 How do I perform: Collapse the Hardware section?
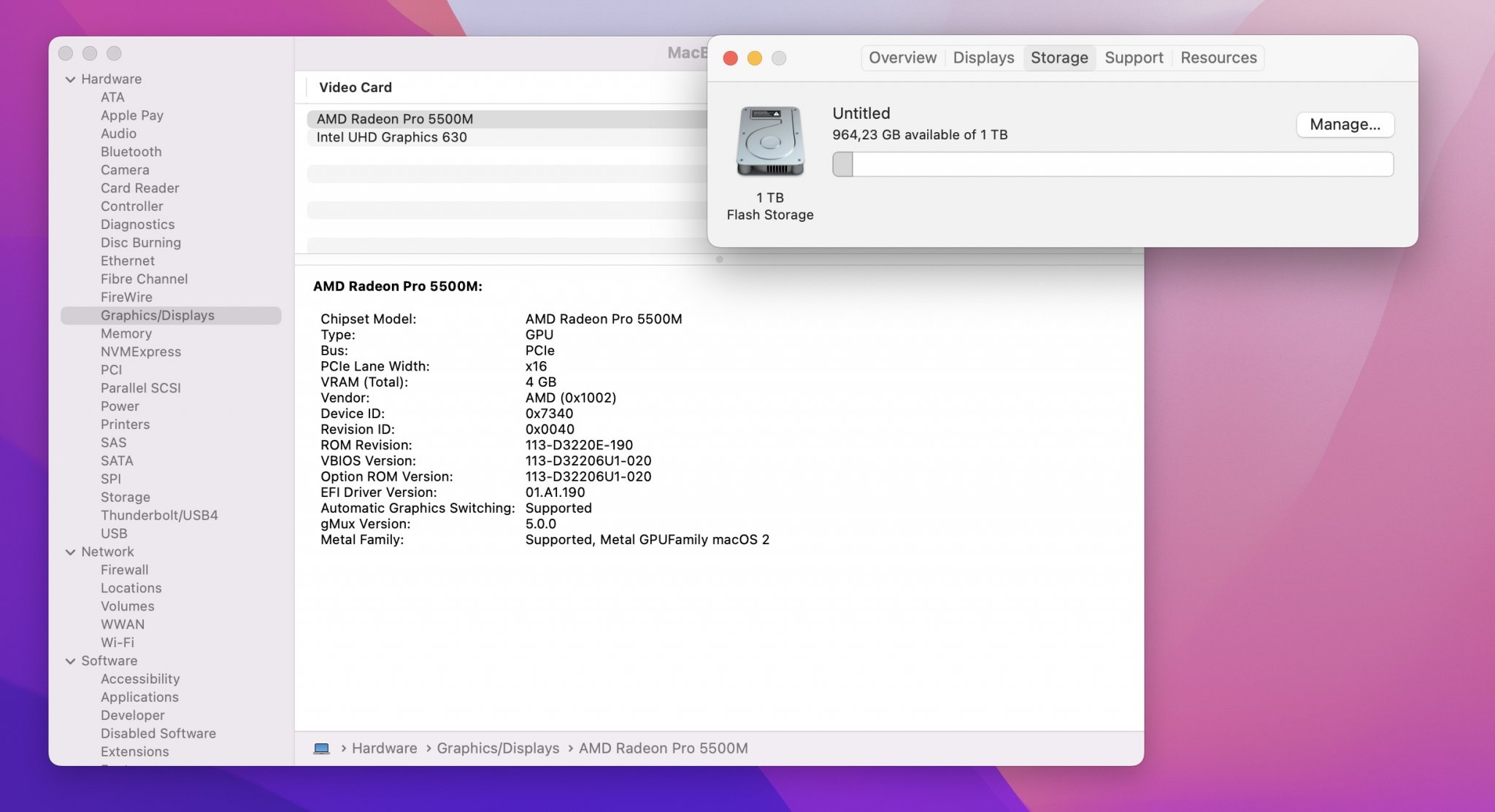pyautogui.click(x=70, y=80)
